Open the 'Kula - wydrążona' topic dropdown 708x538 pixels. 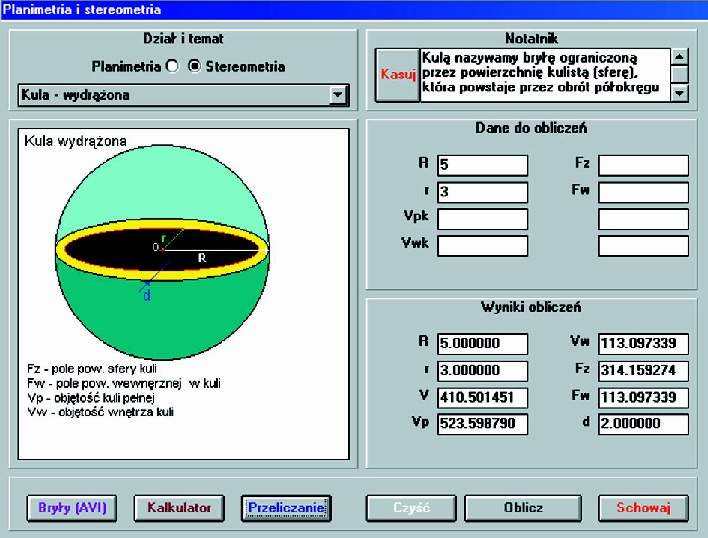[x=339, y=96]
